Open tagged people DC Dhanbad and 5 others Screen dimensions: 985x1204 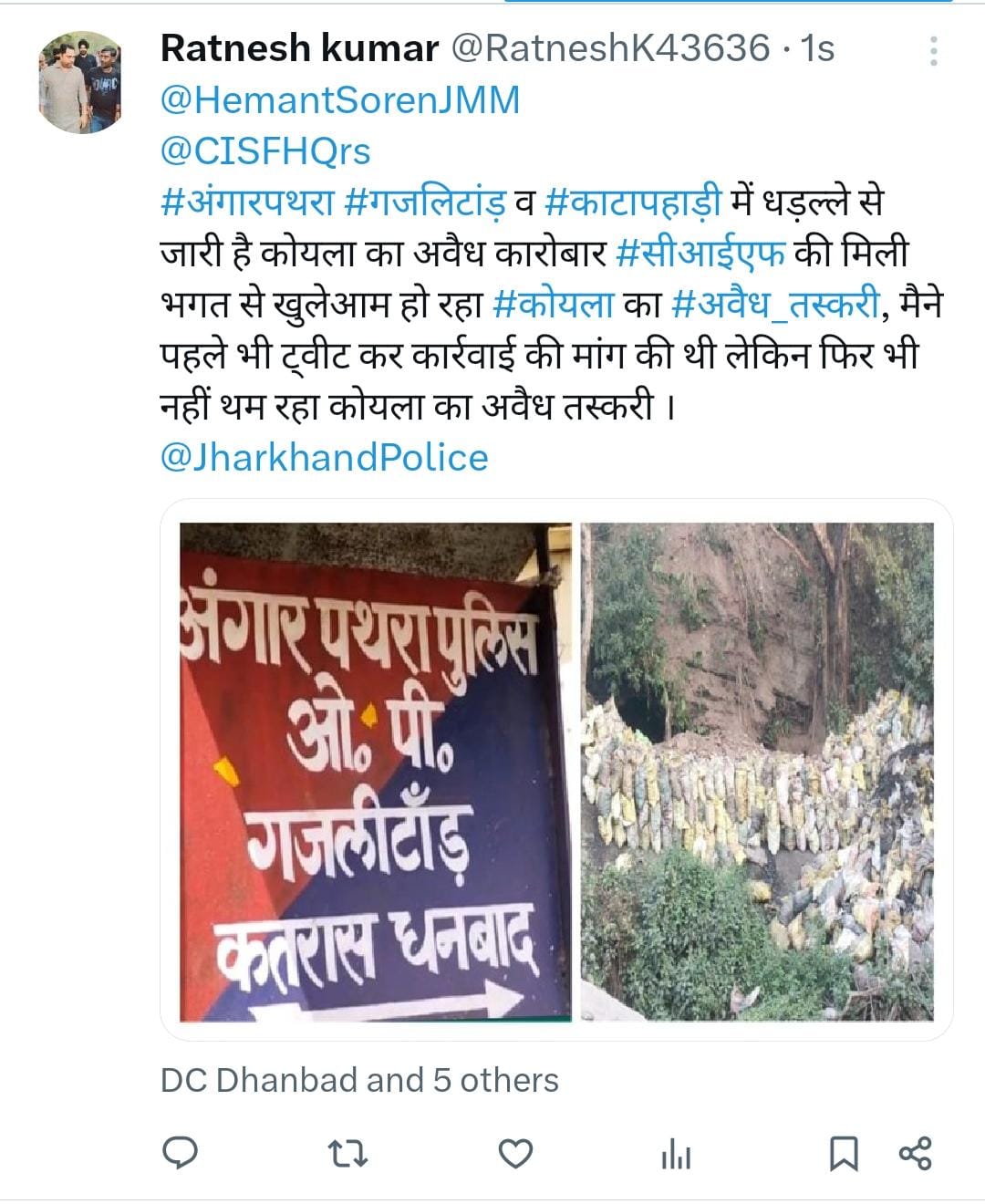(359, 1080)
